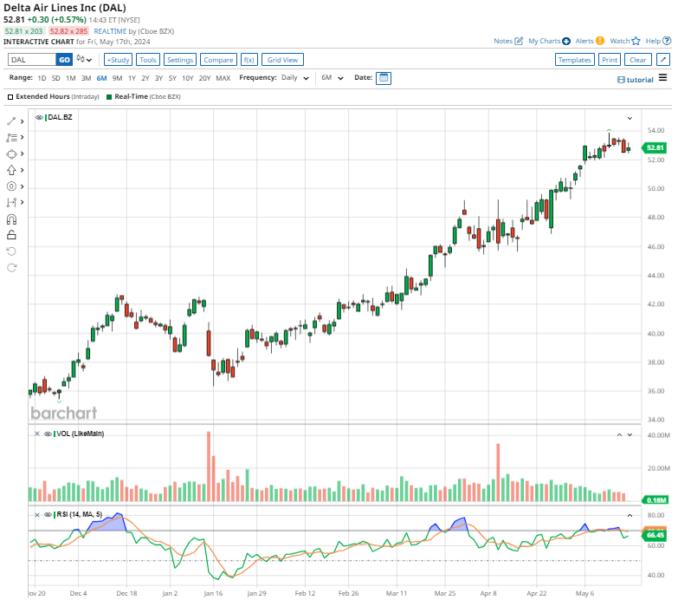Select the 1D range
The height and width of the screenshot is (600, 678).
[x=42, y=78]
